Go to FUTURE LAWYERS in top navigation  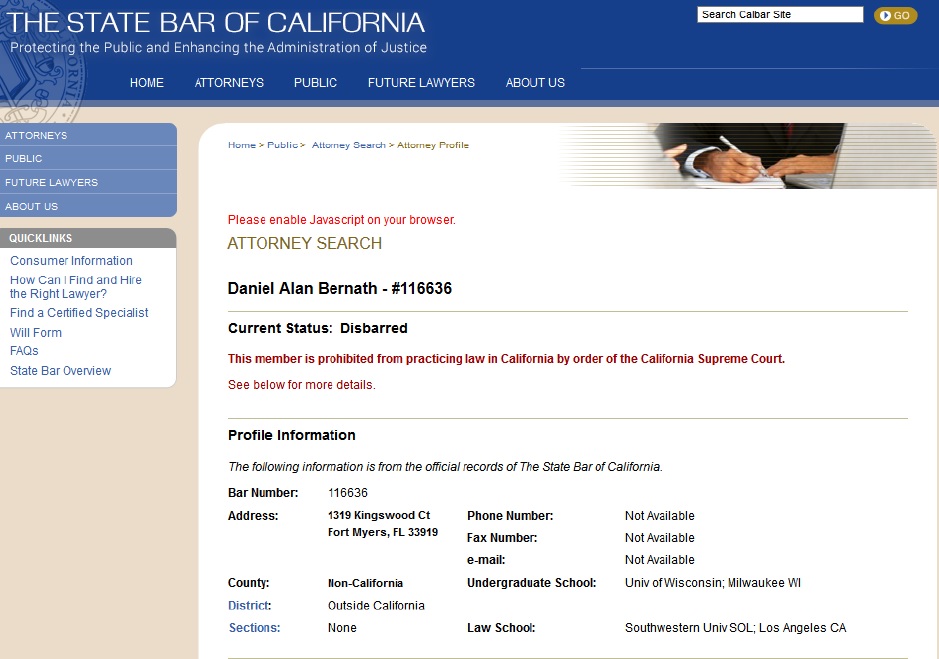click(x=421, y=83)
